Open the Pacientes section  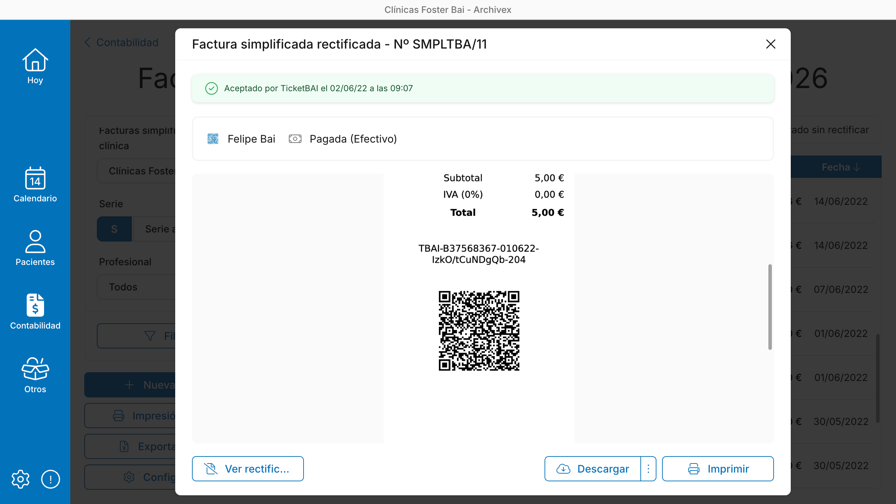pyautogui.click(x=35, y=248)
